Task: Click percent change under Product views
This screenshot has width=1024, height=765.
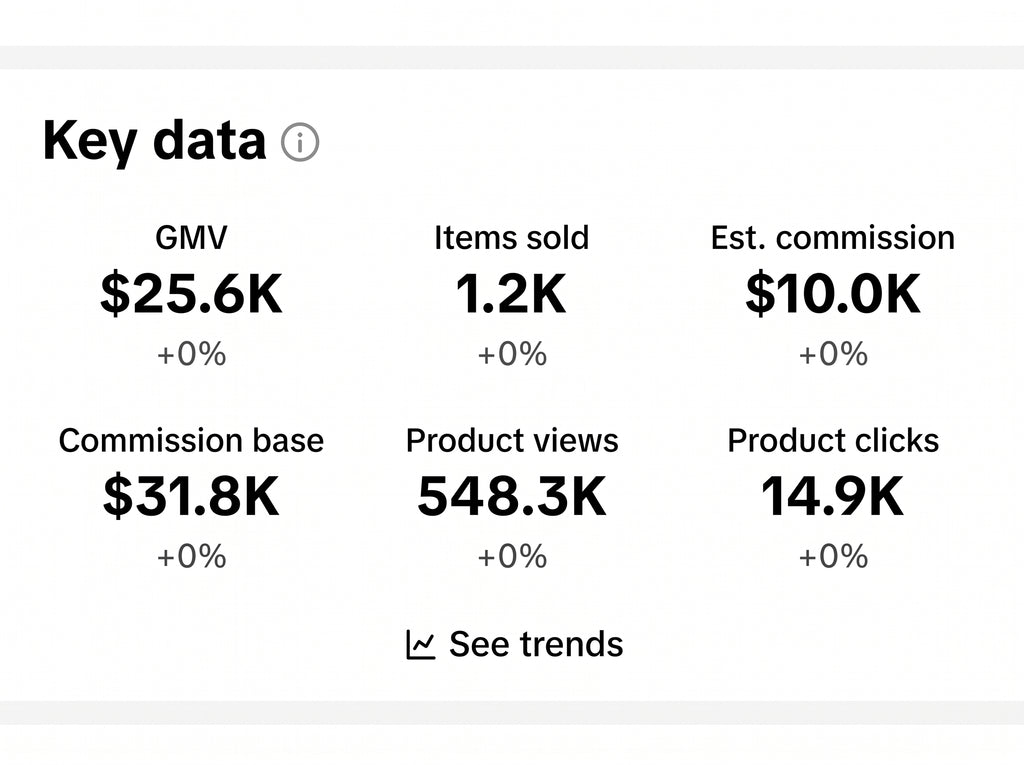Action: pyautogui.click(x=512, y=557)
